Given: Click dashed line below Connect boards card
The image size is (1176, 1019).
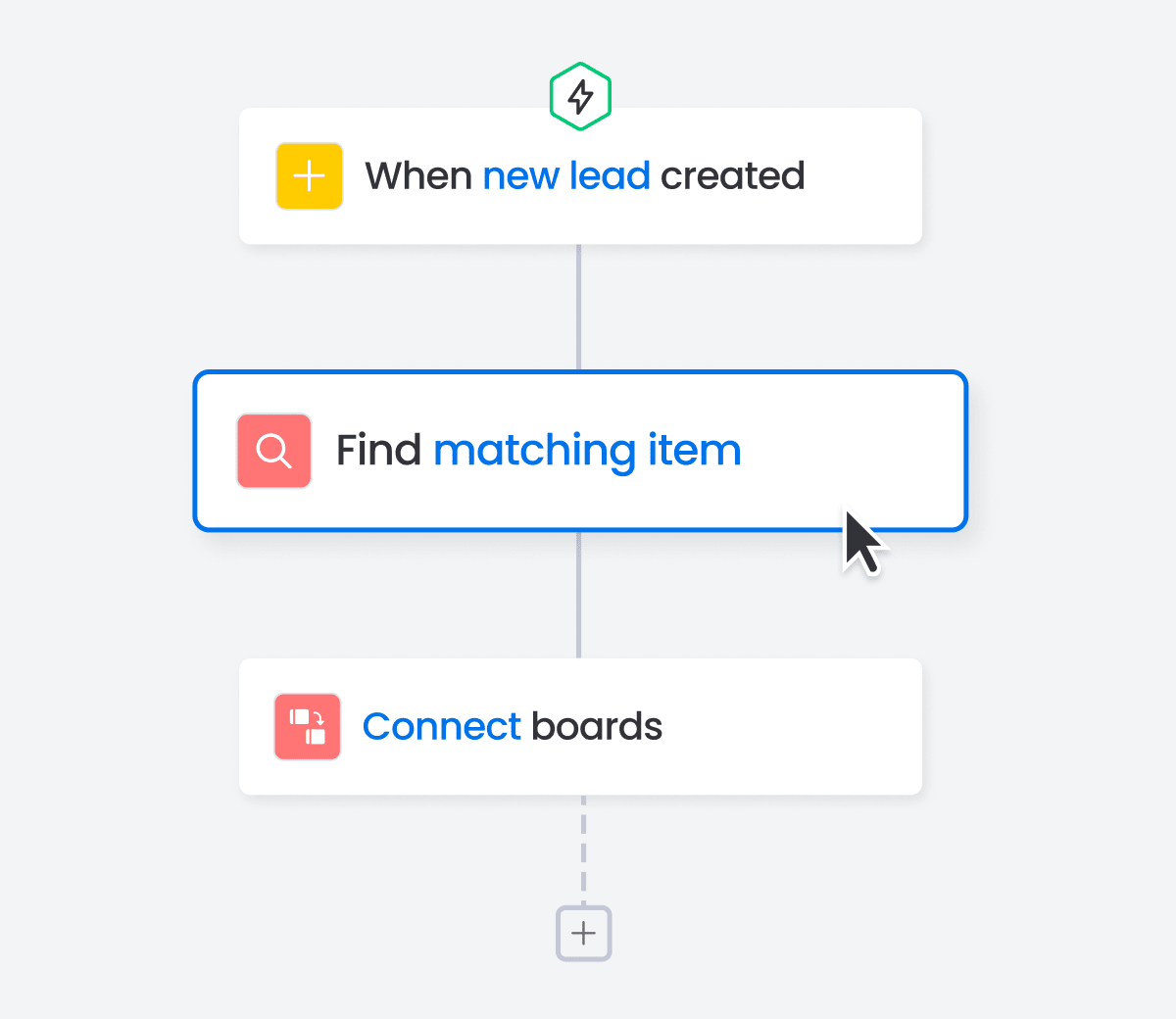Looking at the screenshot, I should coord(584,850).
